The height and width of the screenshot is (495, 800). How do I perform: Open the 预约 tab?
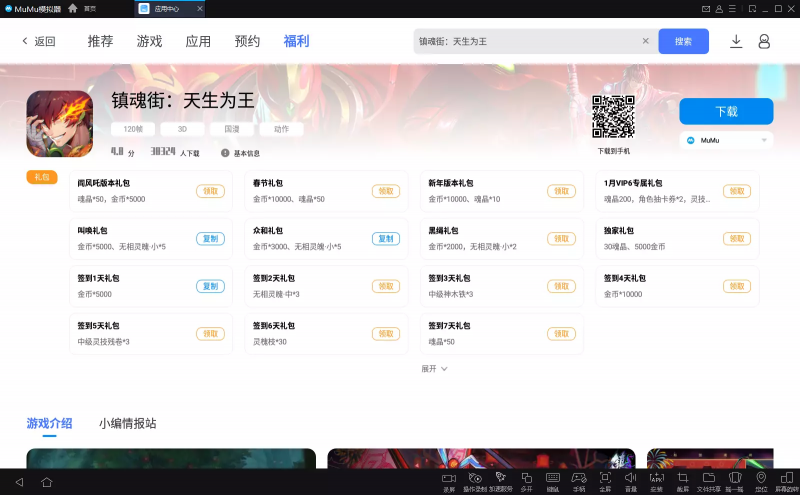coord(247,41)
